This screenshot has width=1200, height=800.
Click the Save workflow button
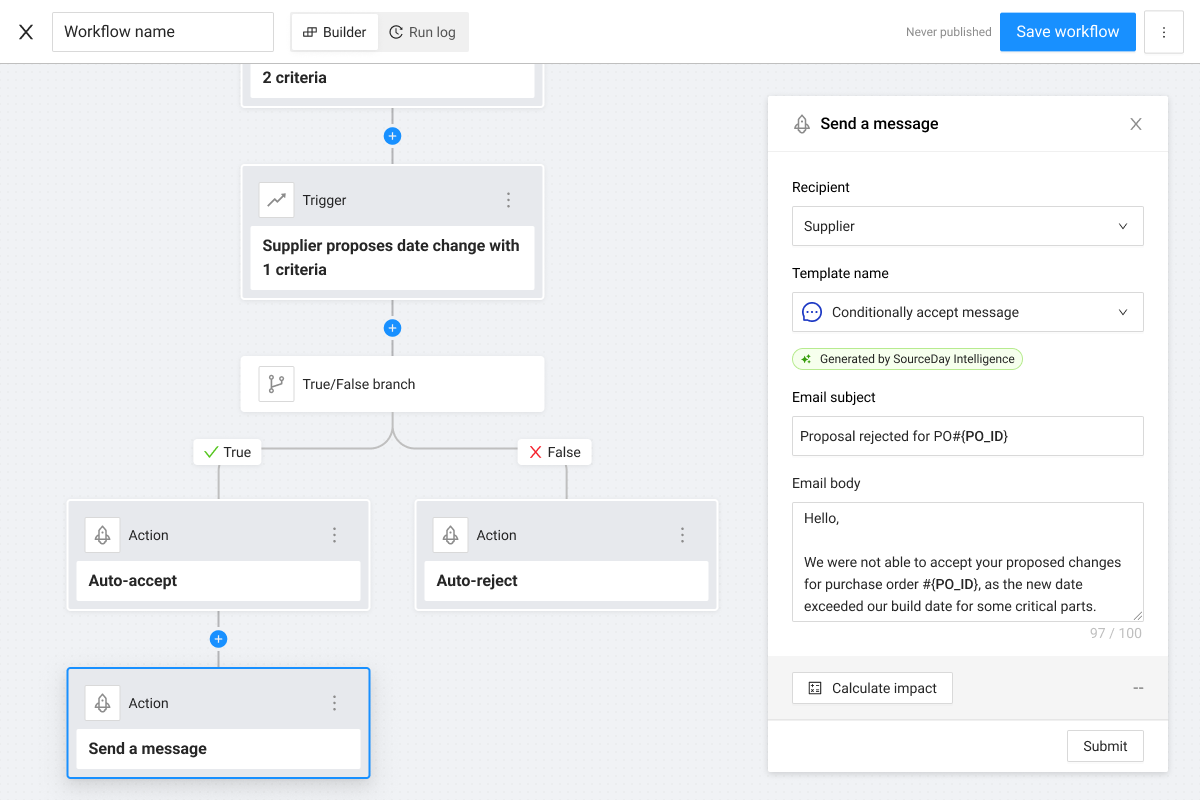pos(1067,32)
